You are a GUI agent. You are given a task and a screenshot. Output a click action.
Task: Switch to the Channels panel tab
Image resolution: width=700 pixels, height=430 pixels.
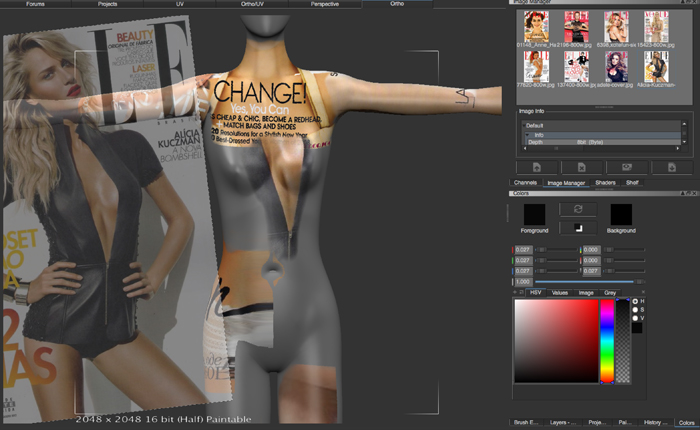[525, 183]
